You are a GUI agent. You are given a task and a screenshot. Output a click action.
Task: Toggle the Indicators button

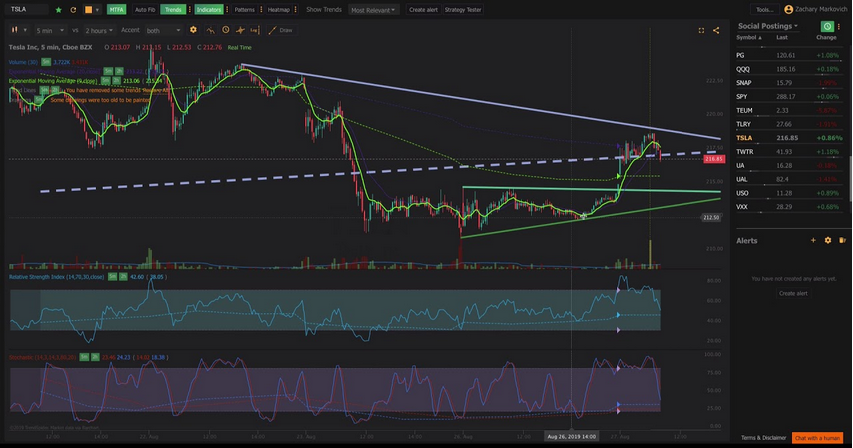coord(209,9)
